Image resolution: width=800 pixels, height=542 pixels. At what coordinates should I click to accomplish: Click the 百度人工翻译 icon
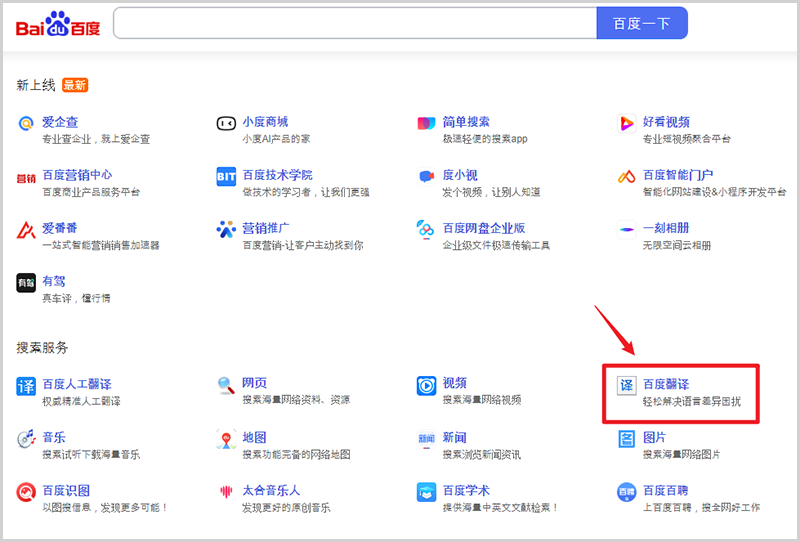(x=26, y=386)
